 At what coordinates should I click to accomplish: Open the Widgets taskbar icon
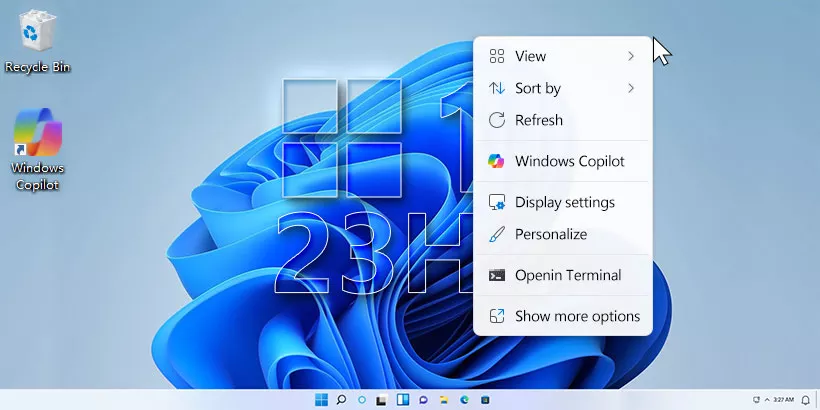[x=403, y=400]
